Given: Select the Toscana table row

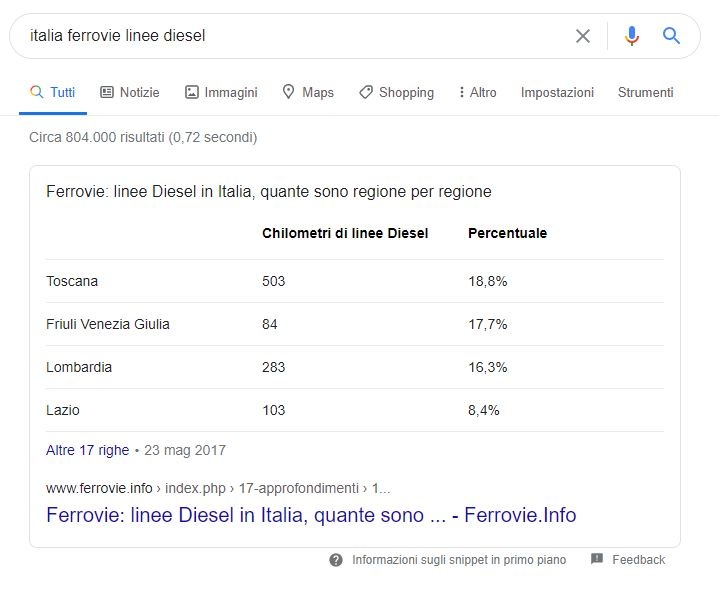Looking at the screenshot, I should [355, 281].
